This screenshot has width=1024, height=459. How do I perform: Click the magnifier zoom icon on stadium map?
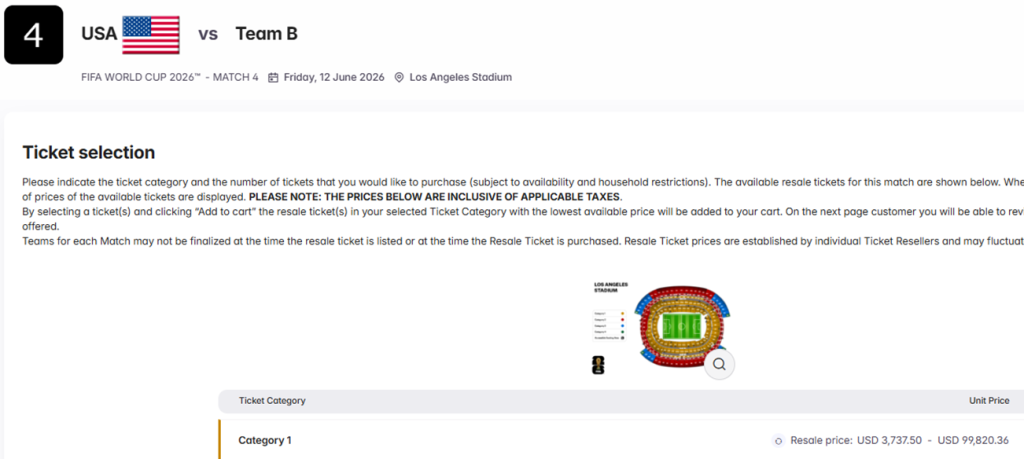click(719, 365)
